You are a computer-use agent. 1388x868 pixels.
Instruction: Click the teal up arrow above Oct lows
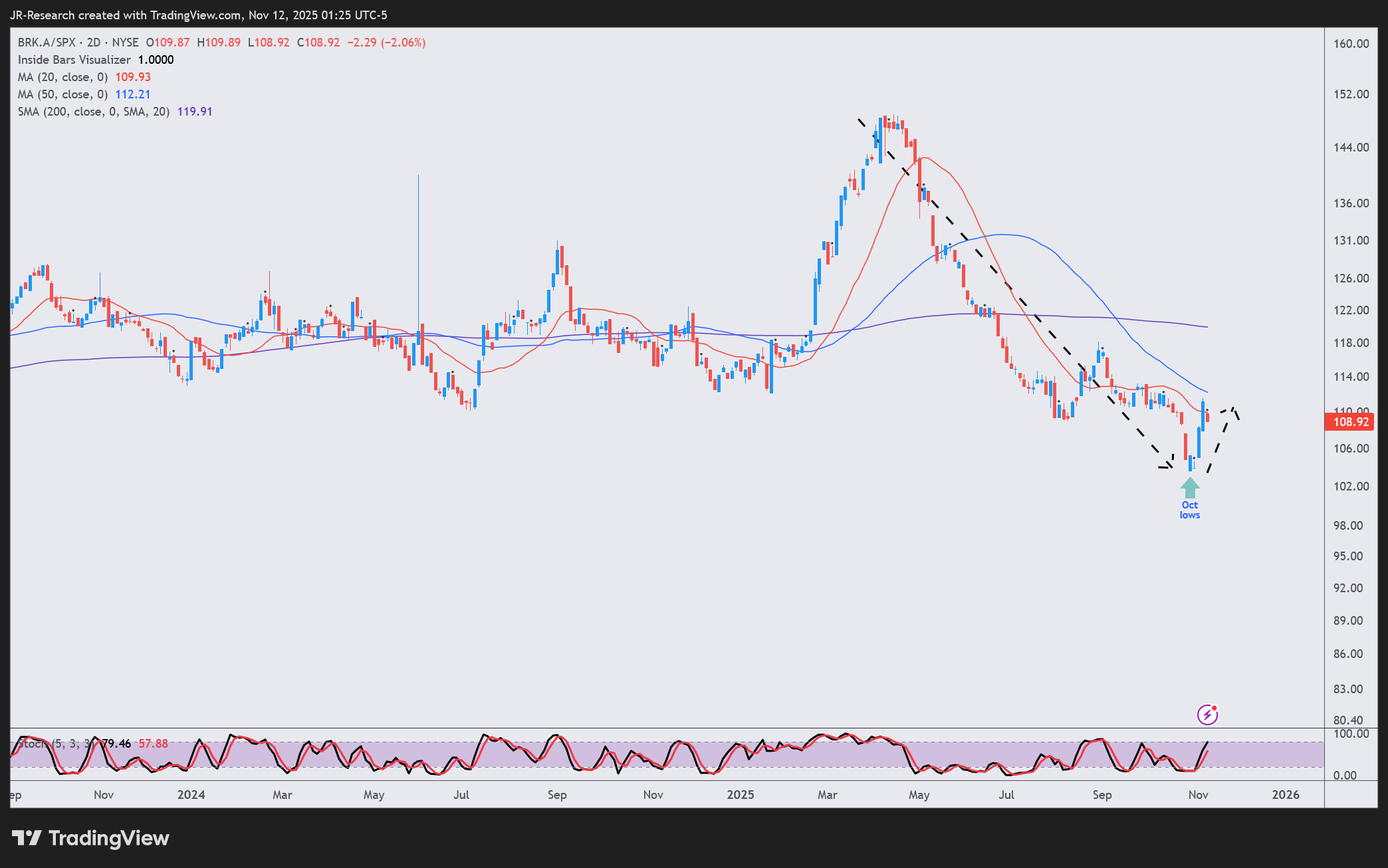tap(1190, 488)
